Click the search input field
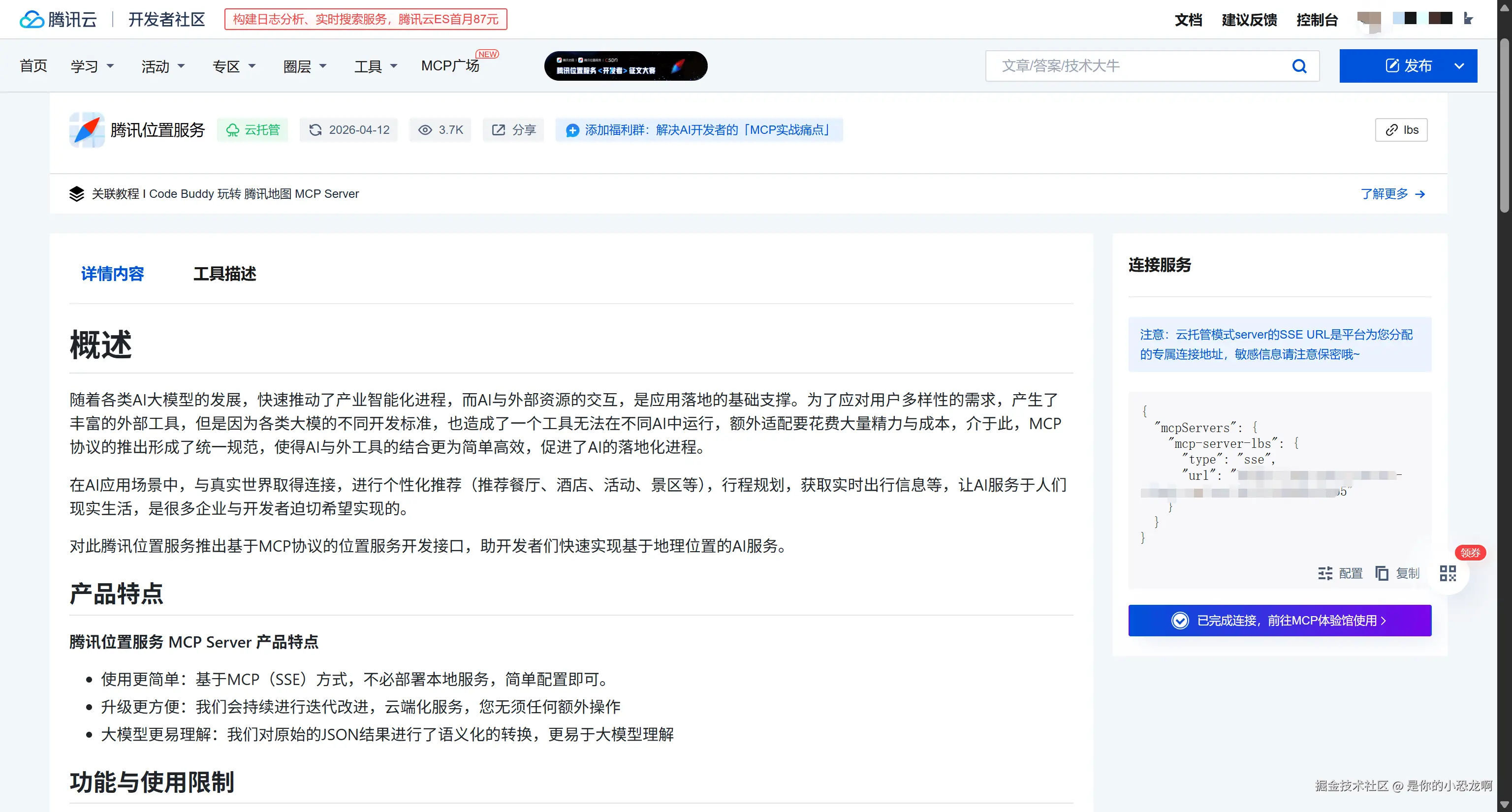The image size is (1512, 812). [x=1139, y=66]
